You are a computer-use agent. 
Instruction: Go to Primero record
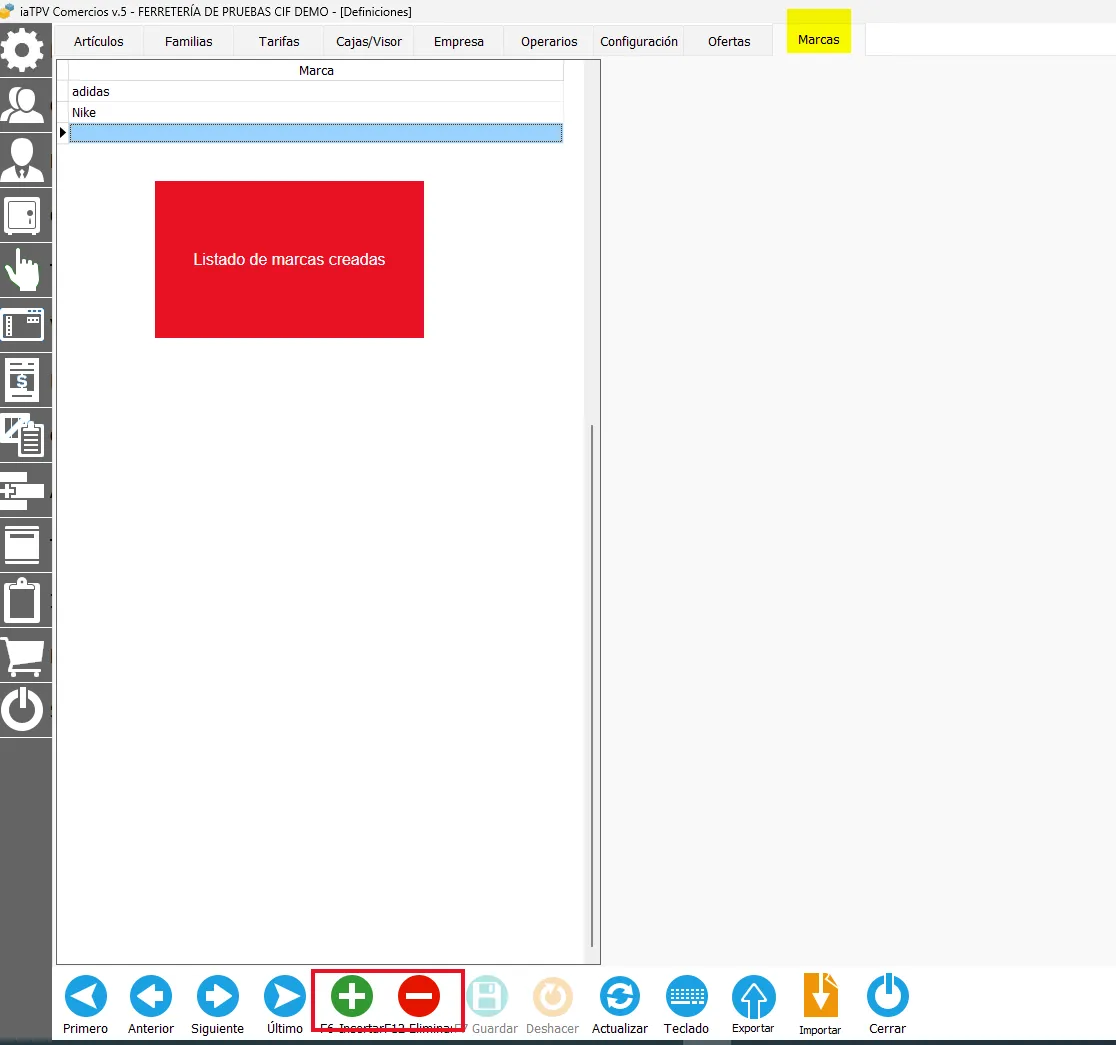point(85,996)
